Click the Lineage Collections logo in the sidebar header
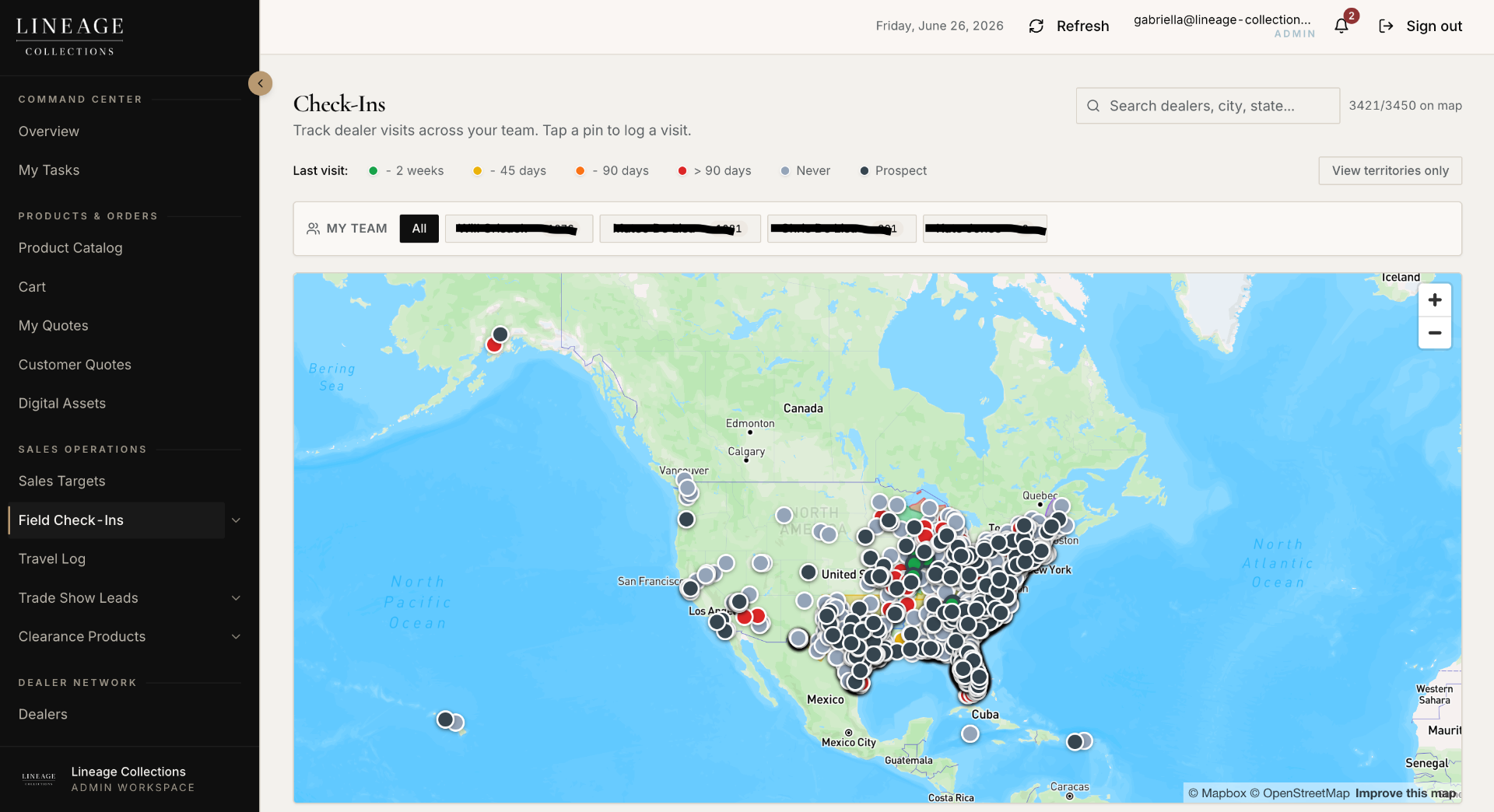The width and height of the screenshot is (1494, 812). pos(70,37)
